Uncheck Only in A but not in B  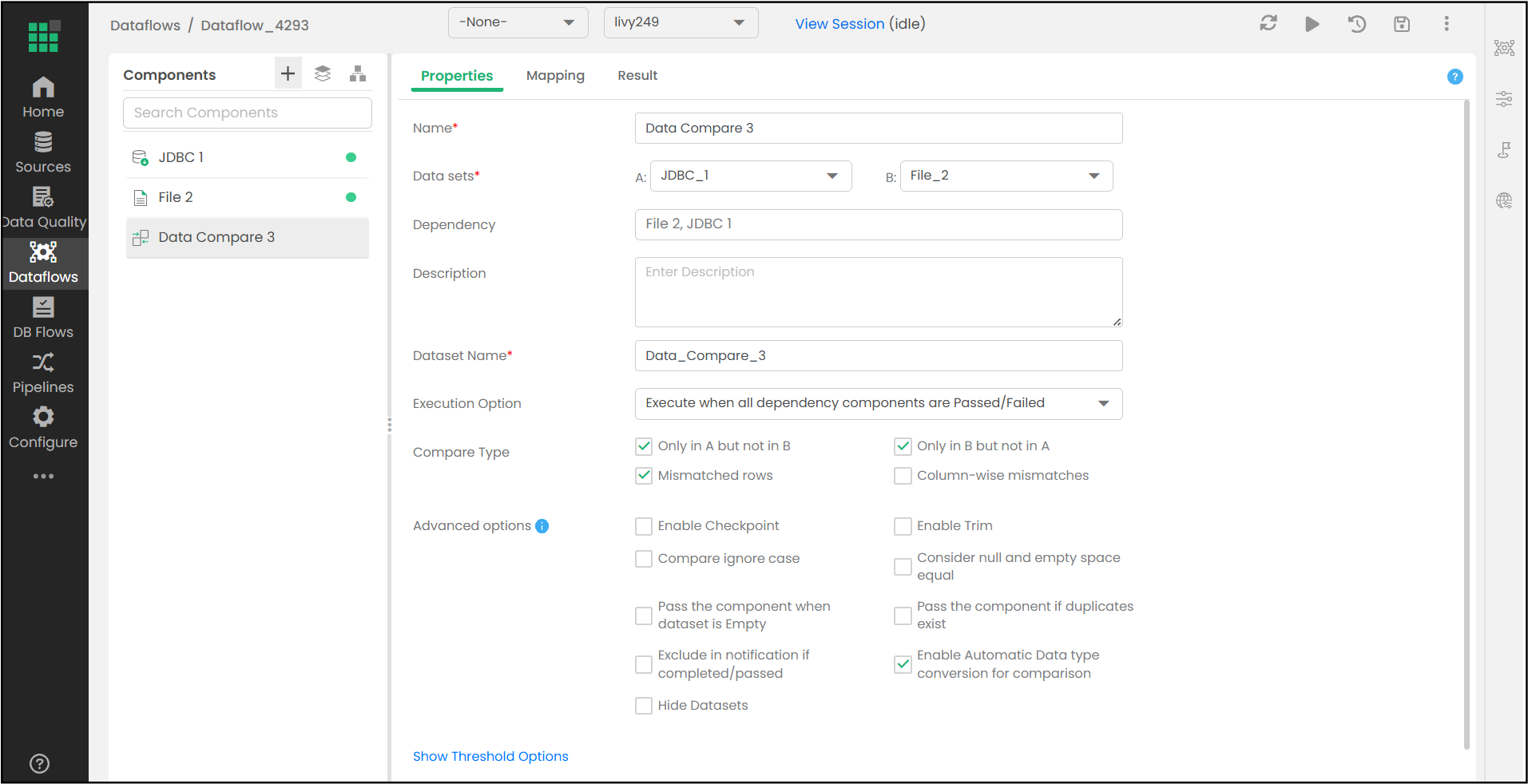click(x=644, y=446)
